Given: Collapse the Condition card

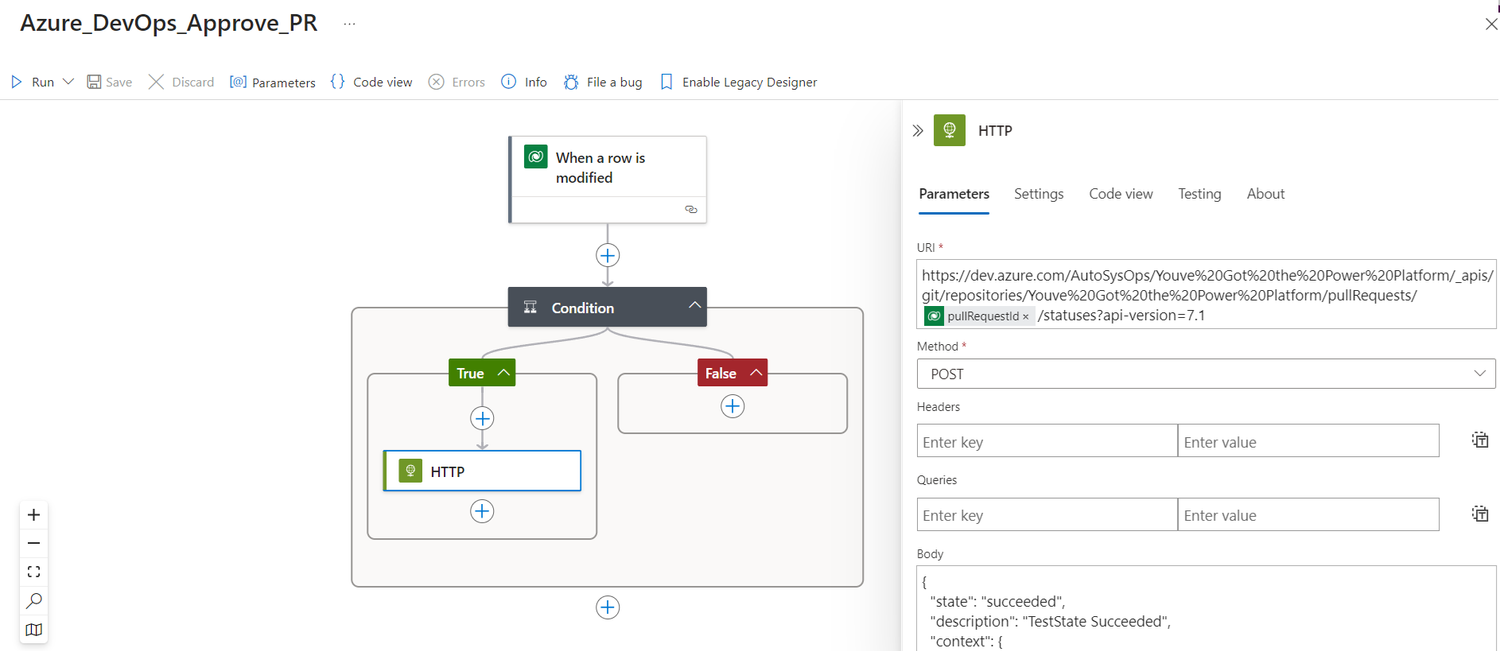Looking at the screenshot, I should (694, 306).
